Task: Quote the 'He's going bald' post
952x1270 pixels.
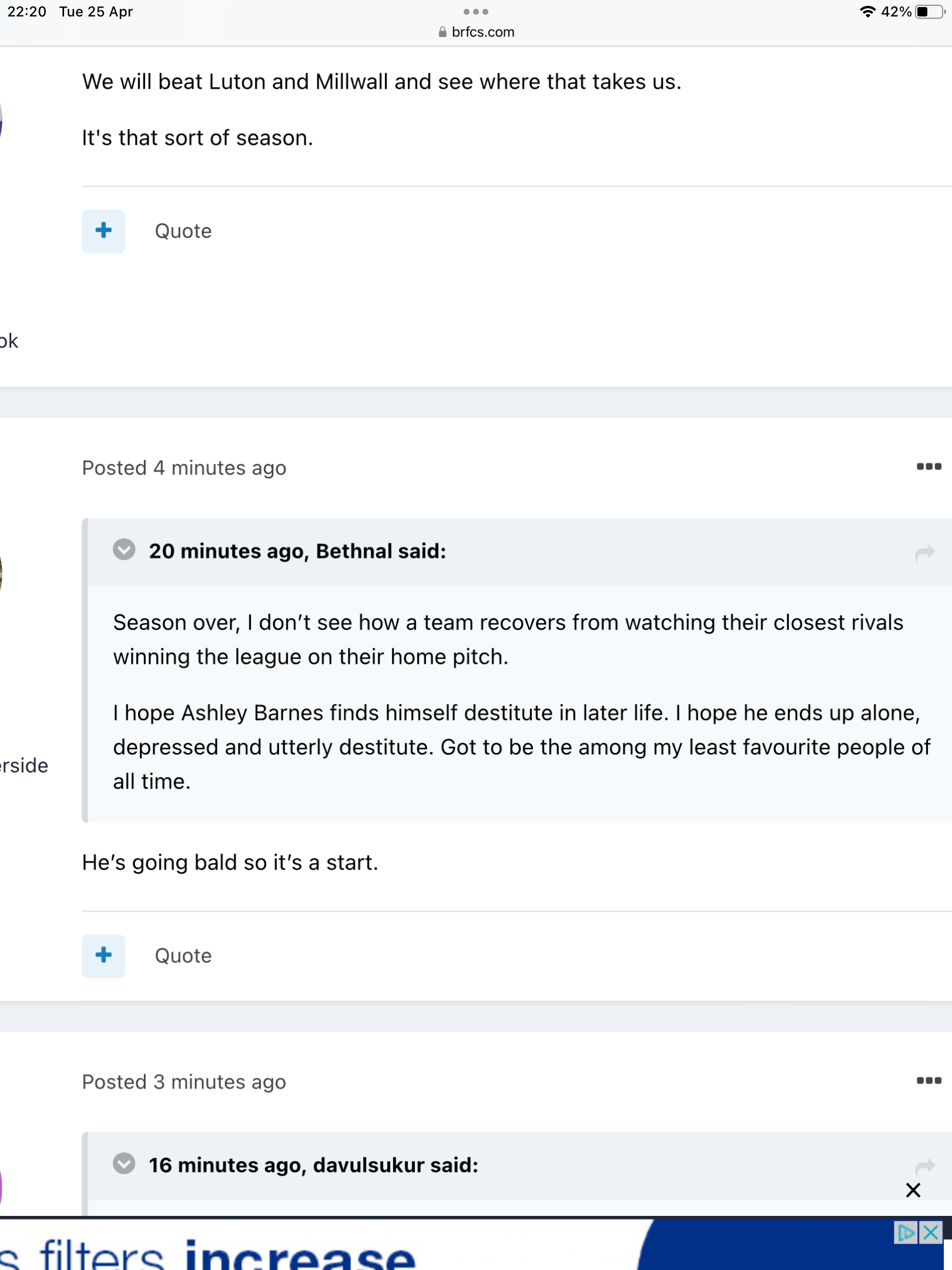Action: point(183,955)
